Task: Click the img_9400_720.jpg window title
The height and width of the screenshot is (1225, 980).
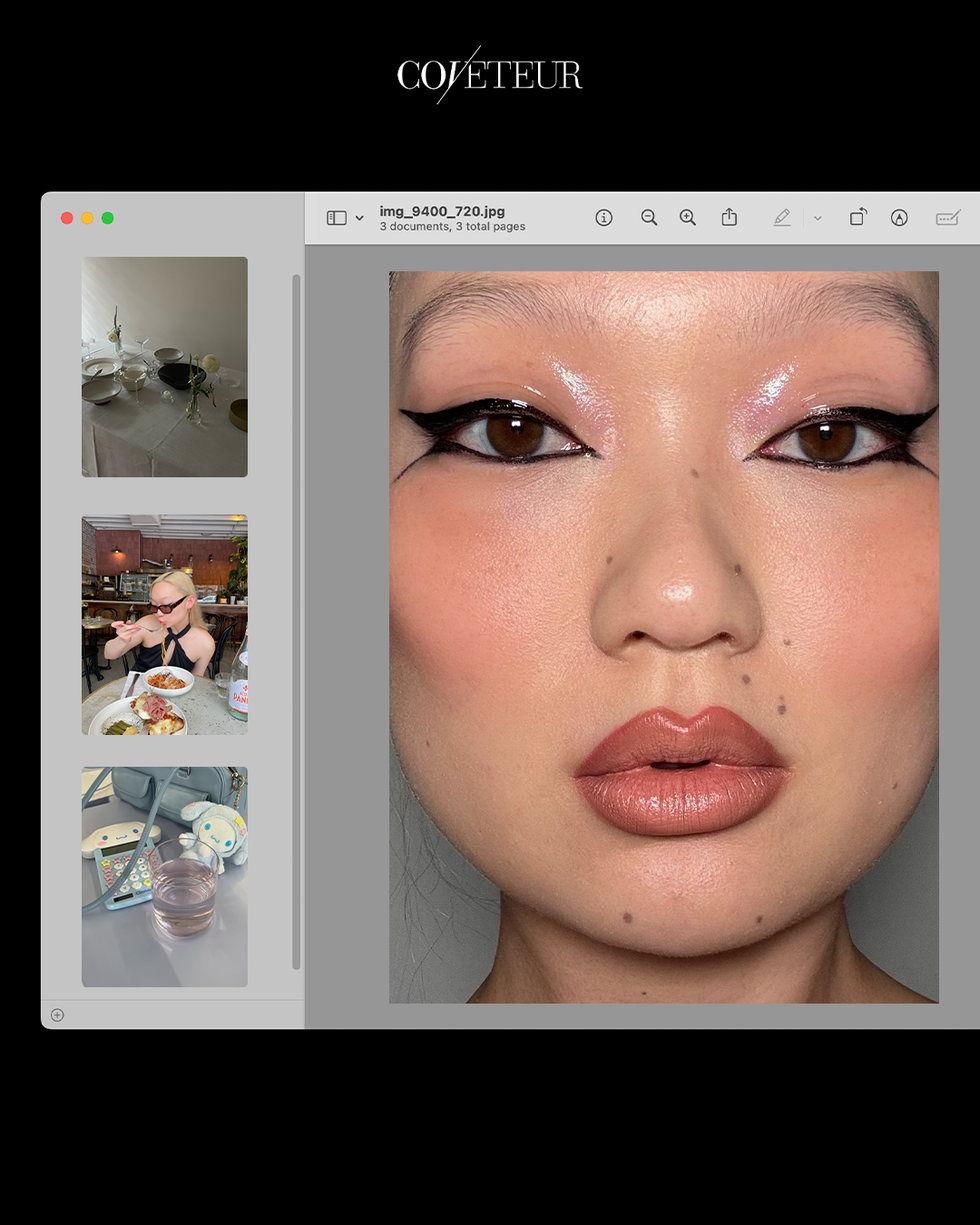Action: (442, 211)
